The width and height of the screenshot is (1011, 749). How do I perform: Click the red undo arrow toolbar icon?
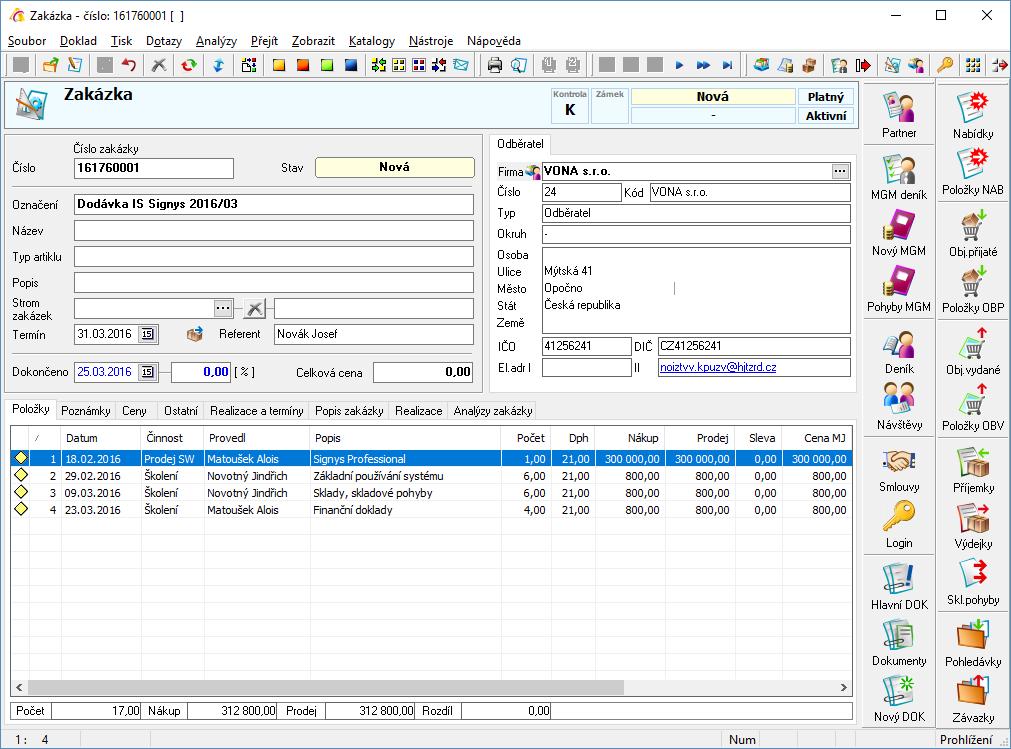[129, 65]
